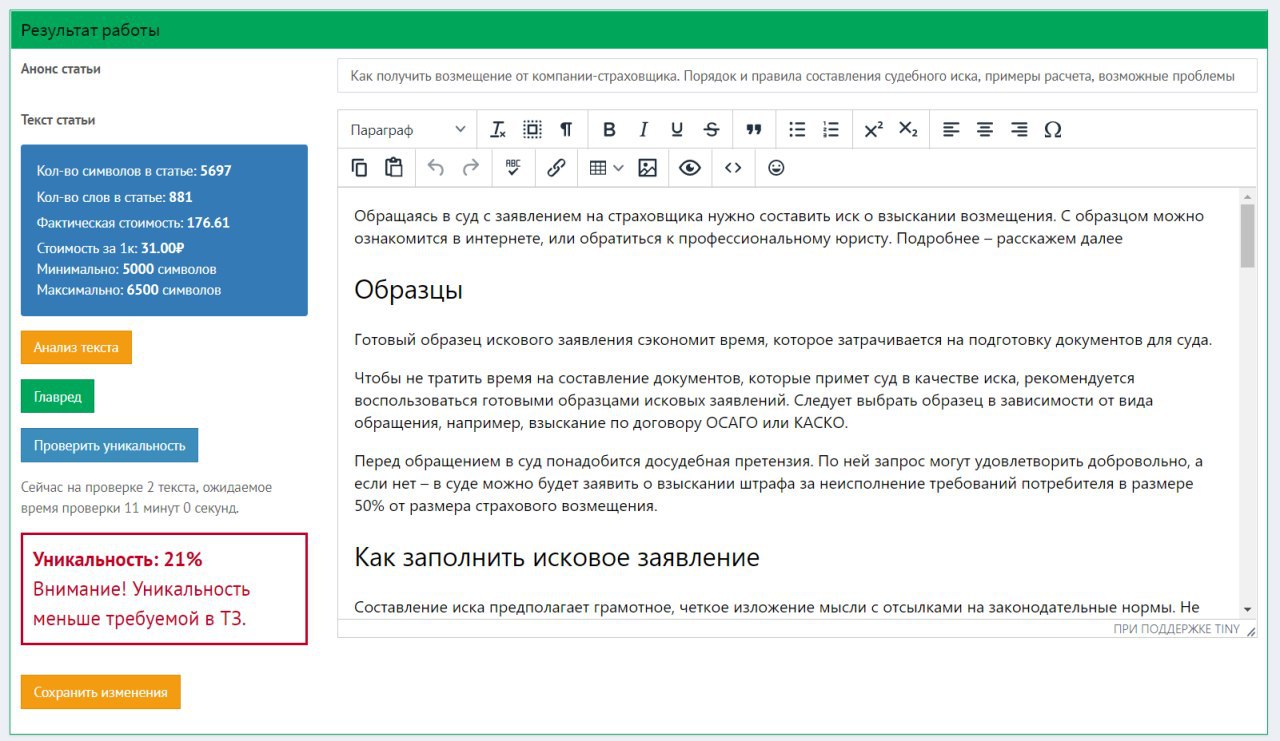Click Кол-во символов в статье: 5697
This screenshot has height=741, width=1280.
click(x=134, y=171)
